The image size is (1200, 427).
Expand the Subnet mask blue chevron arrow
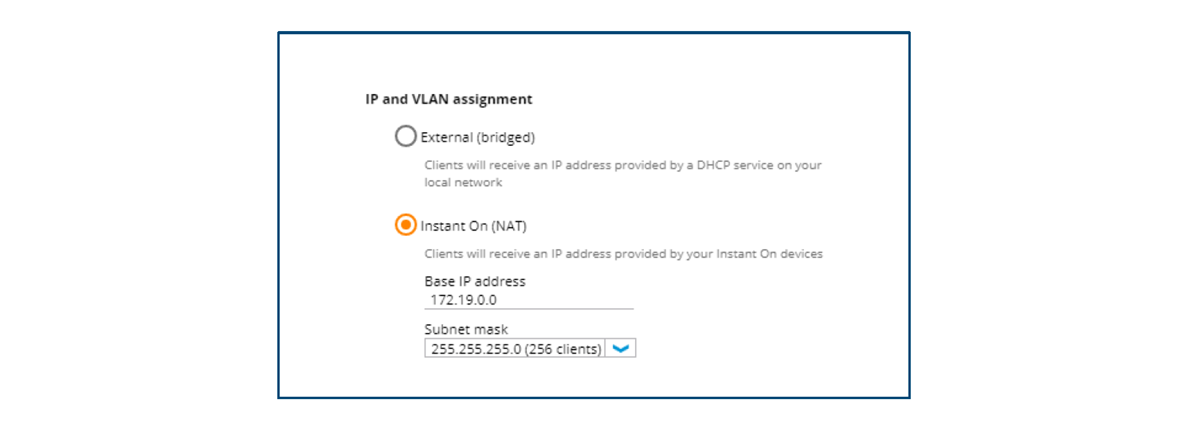click(621, 349)
